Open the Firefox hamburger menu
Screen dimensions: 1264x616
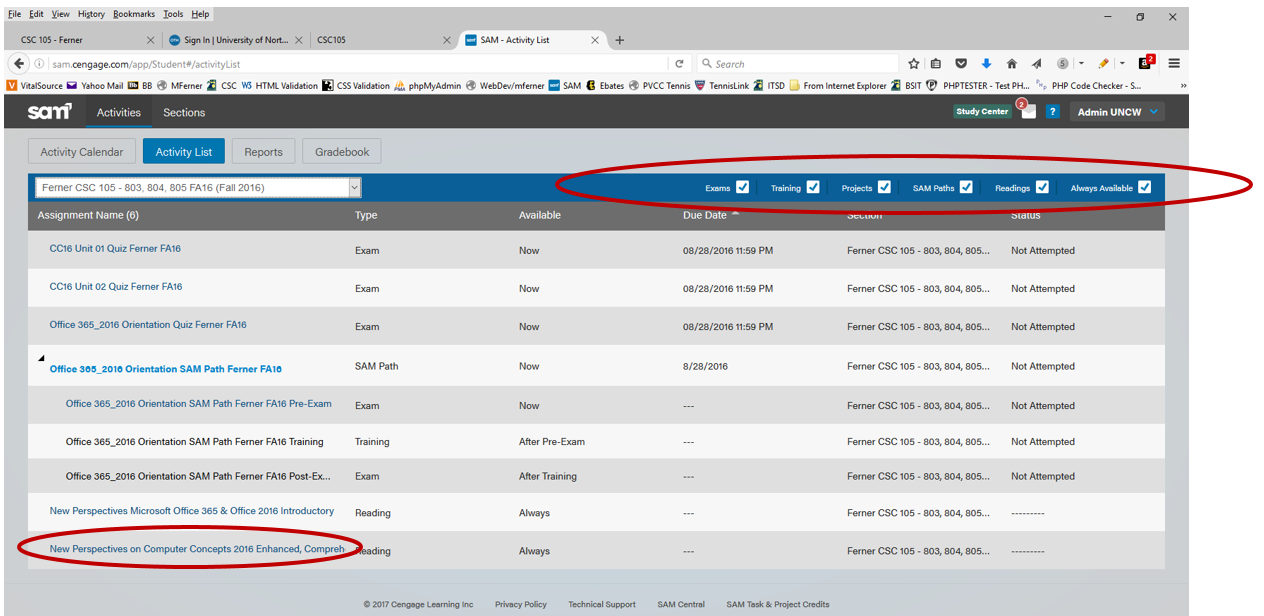click(1174, 63)
